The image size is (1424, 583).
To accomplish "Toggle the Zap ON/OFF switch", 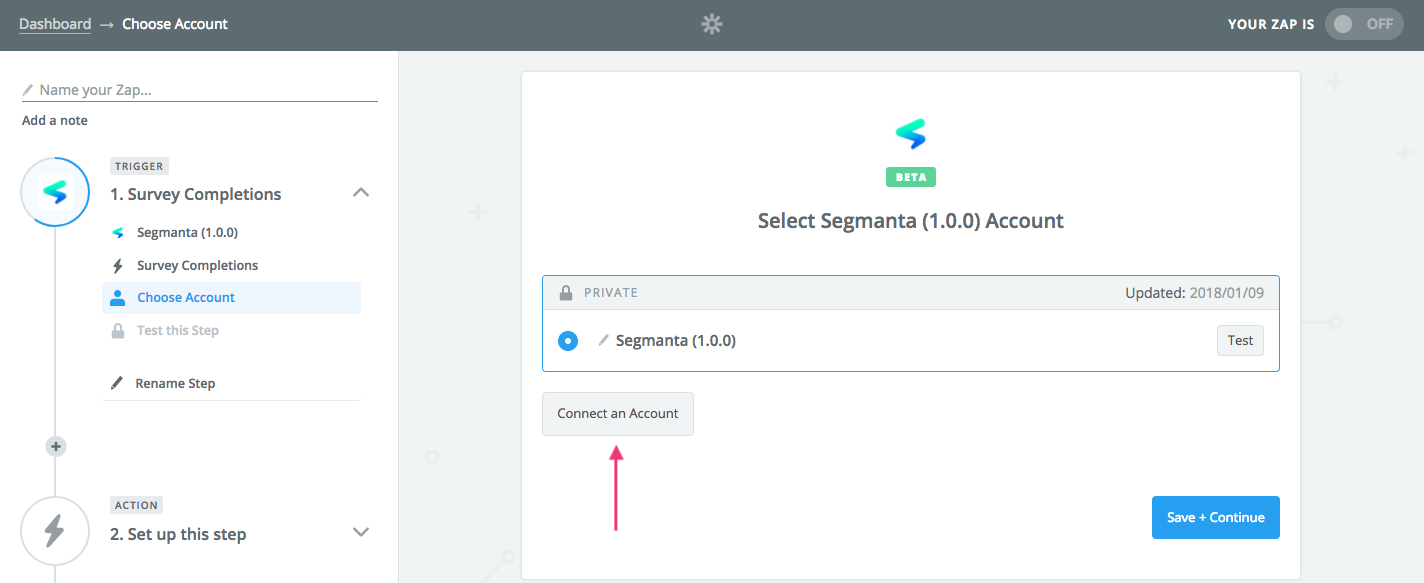I will (1364, 24).
